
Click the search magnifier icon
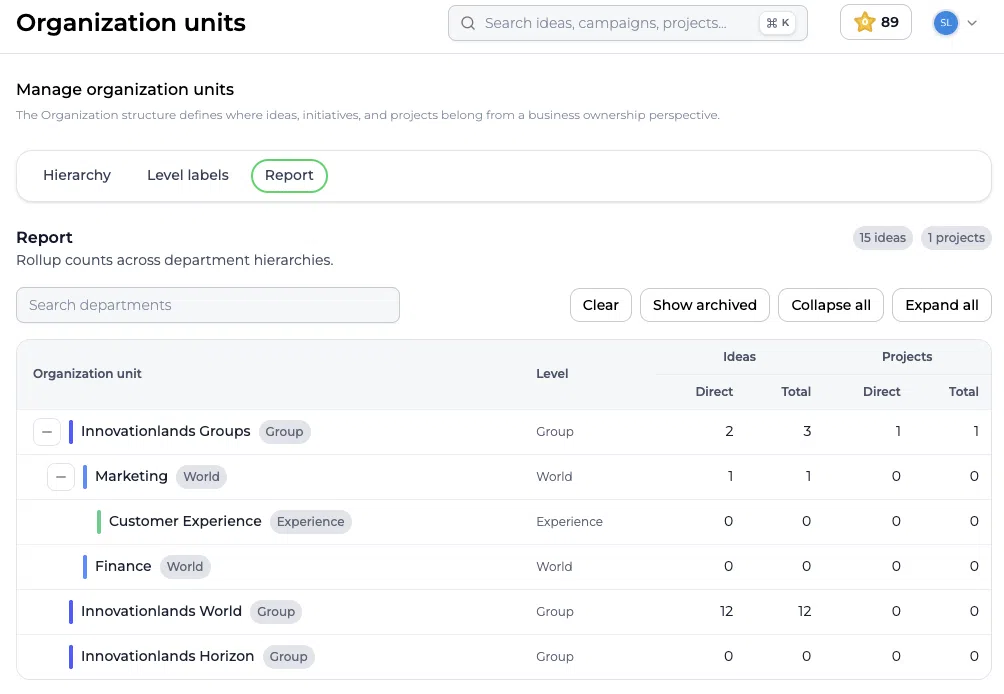(468, 23)
